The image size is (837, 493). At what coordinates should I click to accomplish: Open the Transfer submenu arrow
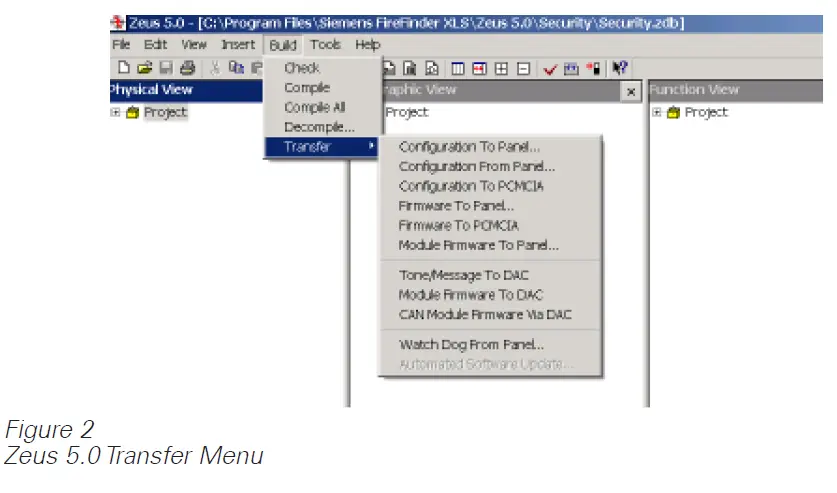371,146
